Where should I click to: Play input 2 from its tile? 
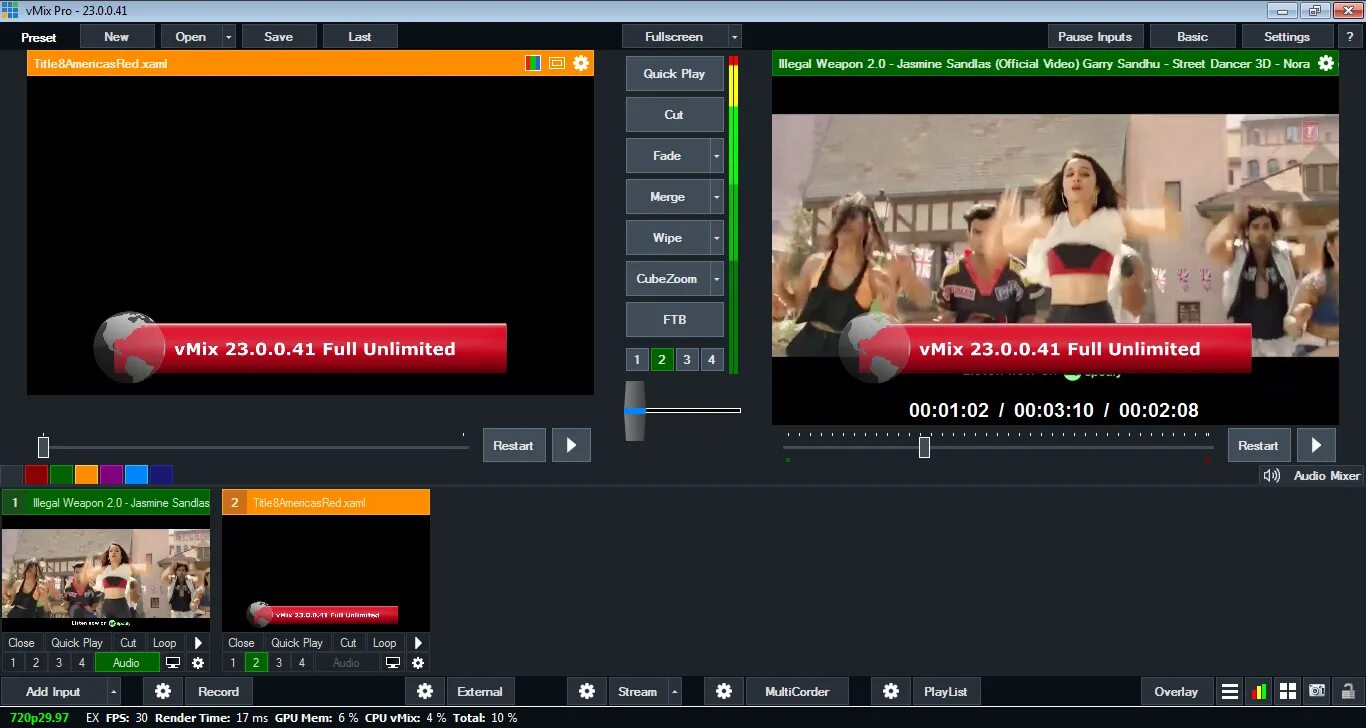click(x=418, y=643)
